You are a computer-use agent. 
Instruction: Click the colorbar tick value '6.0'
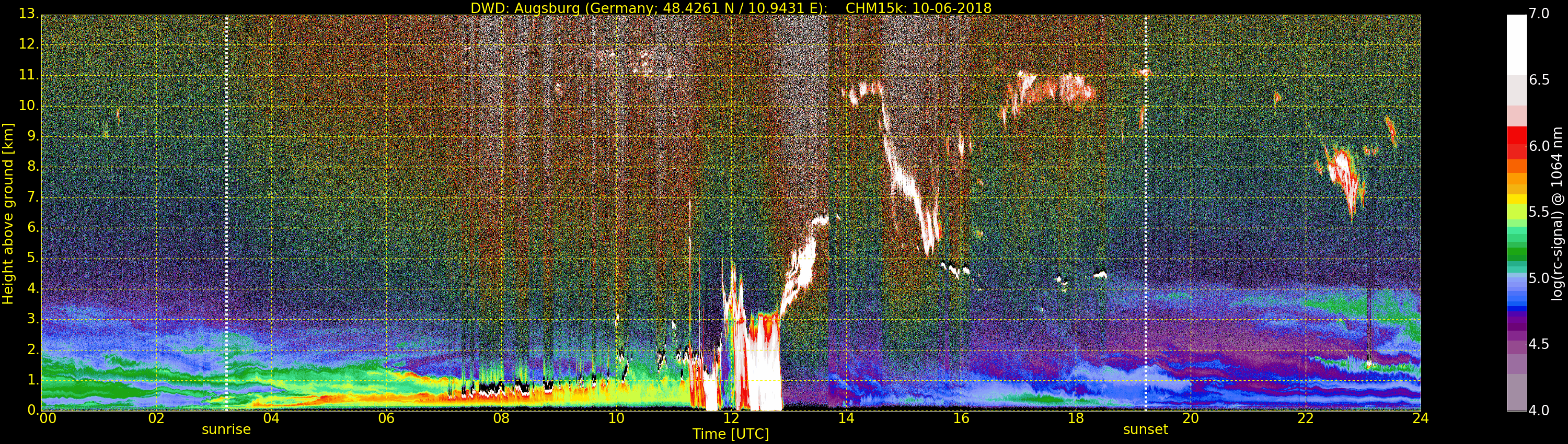[x=1539, y=146]
